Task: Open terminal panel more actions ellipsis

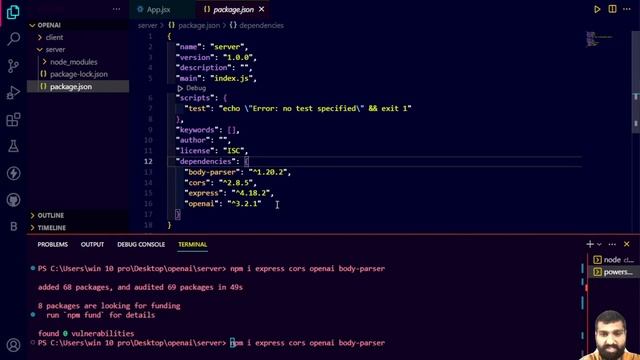Action: 612,244
